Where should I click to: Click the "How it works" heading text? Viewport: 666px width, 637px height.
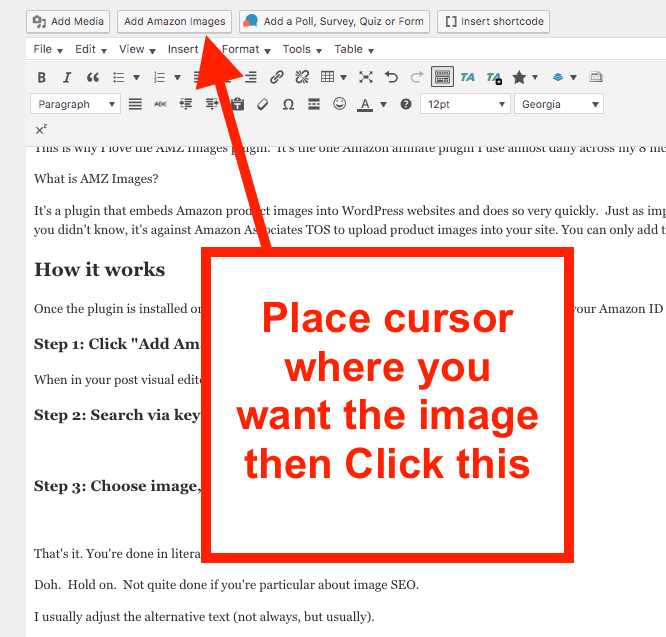[99, 269]
